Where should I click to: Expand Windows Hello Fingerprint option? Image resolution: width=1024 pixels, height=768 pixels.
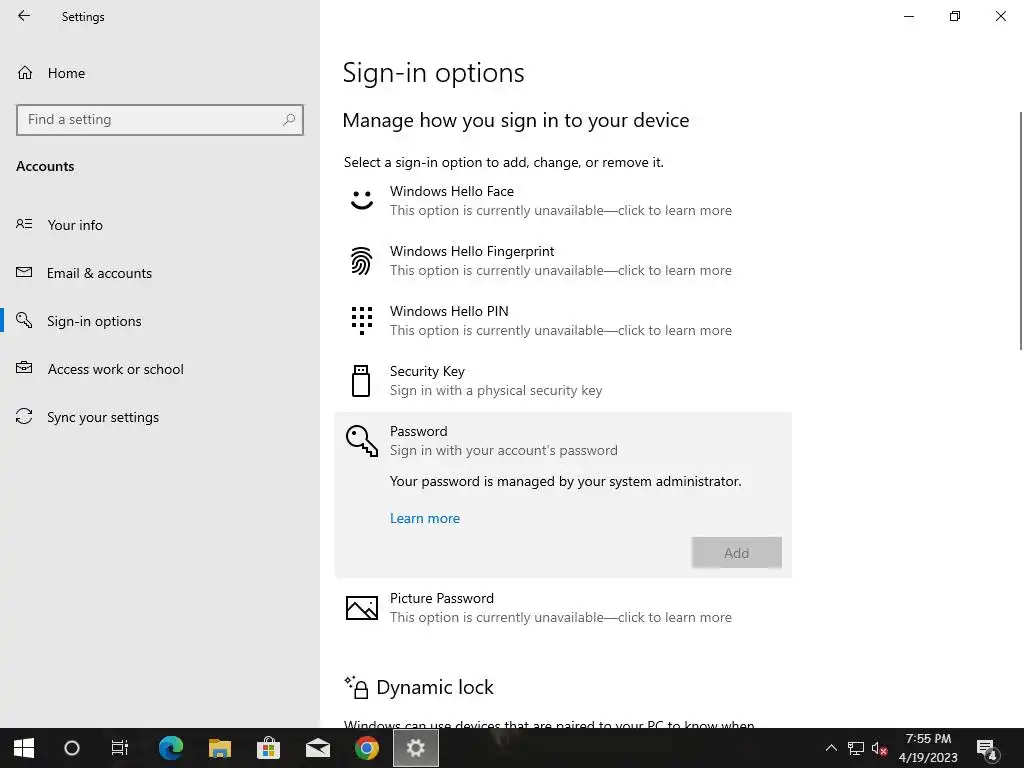click(563, 261)
